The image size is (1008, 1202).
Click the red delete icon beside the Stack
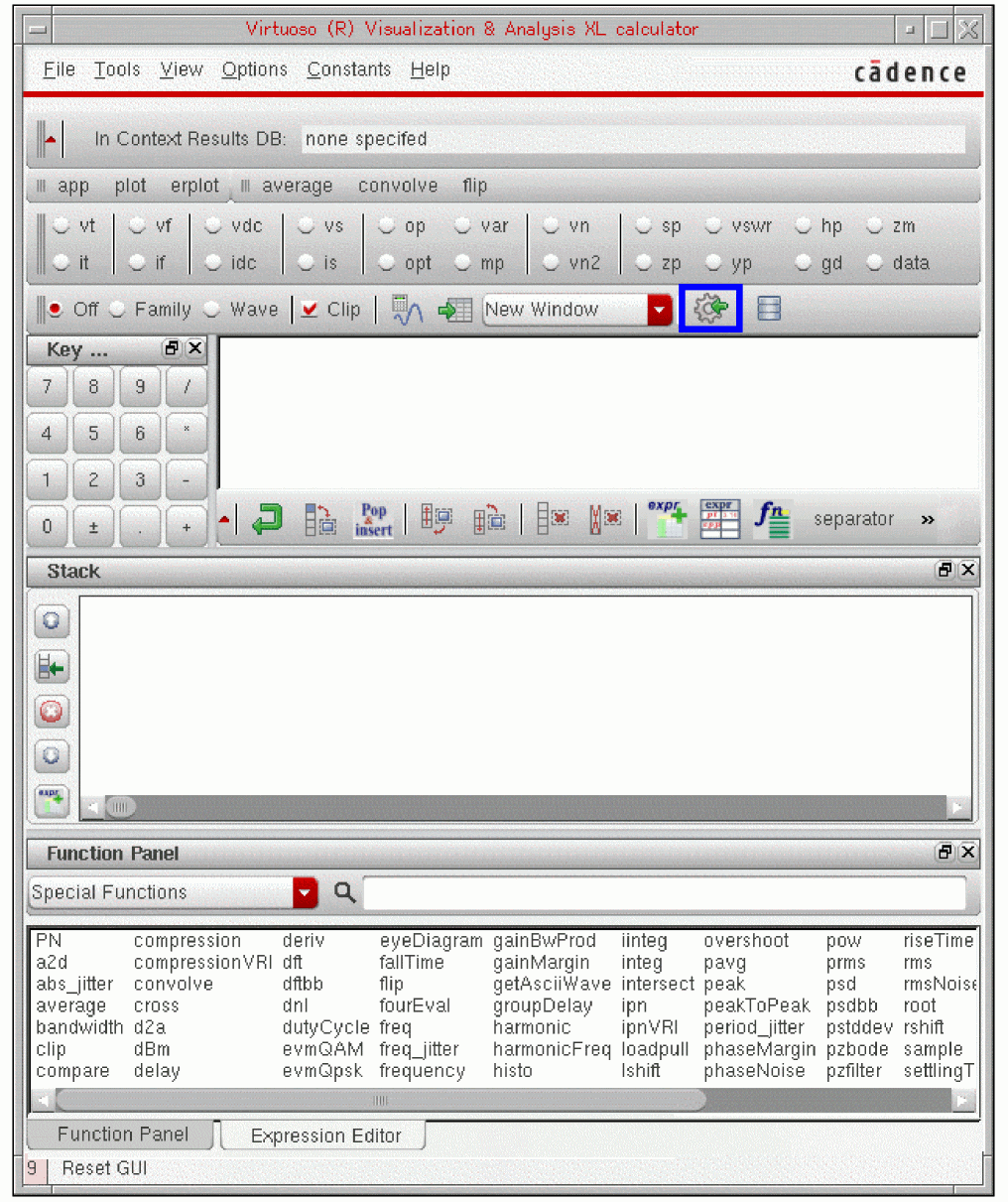[x=52, y=712]
